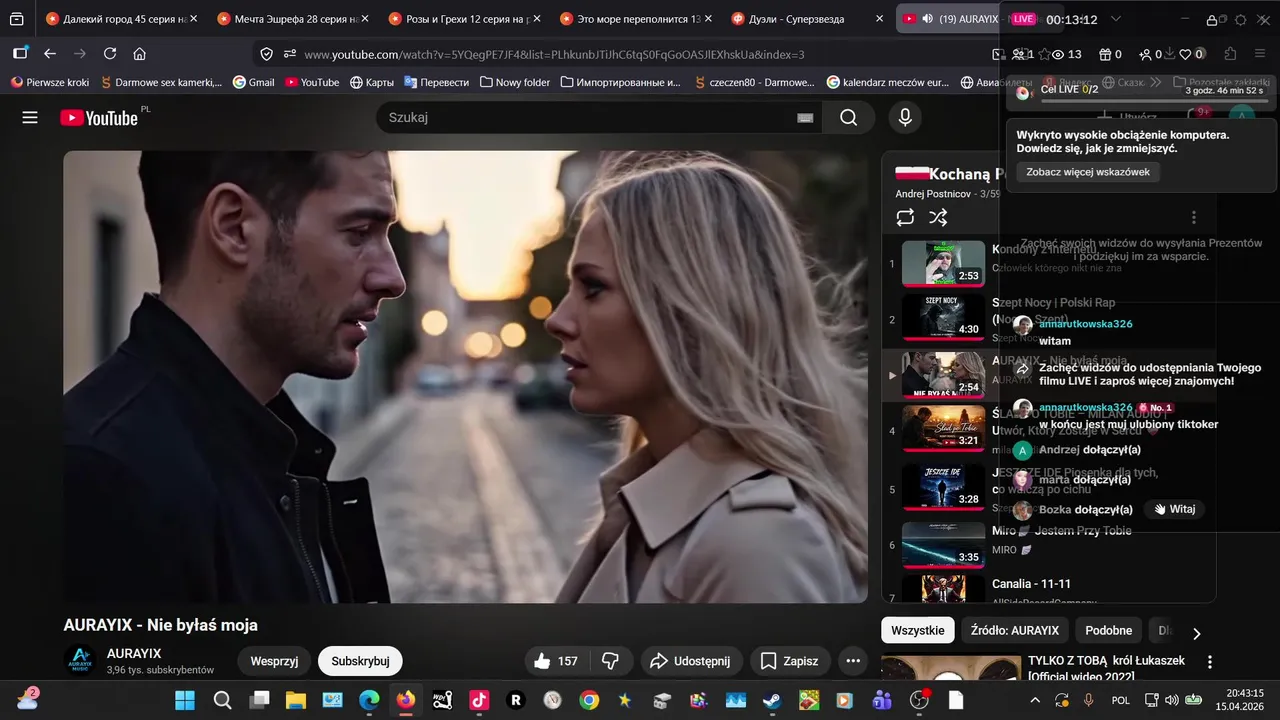Open the on-screen keyboard in the search box

click(x=805, y=118)
